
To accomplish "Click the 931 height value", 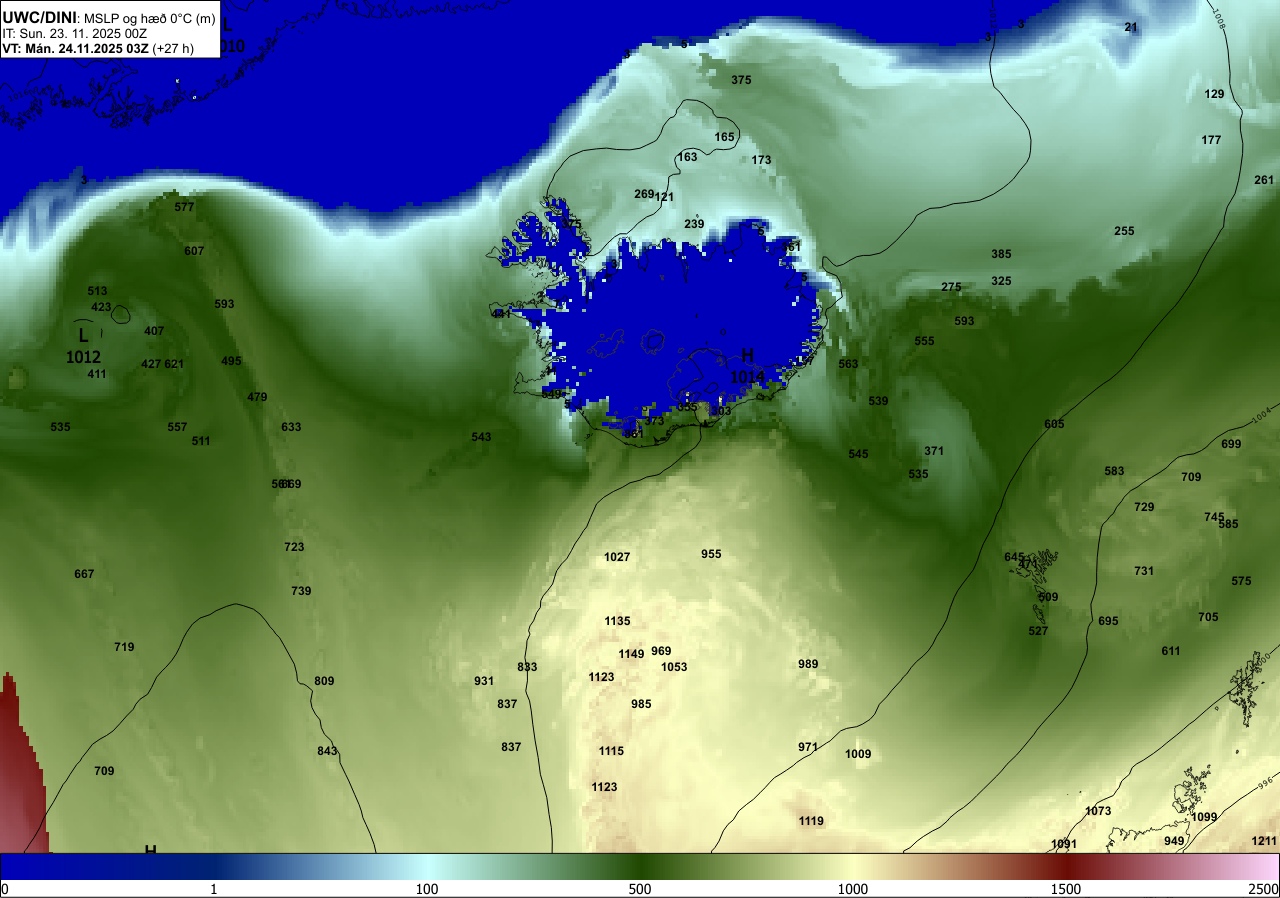I will pos(484,681).
